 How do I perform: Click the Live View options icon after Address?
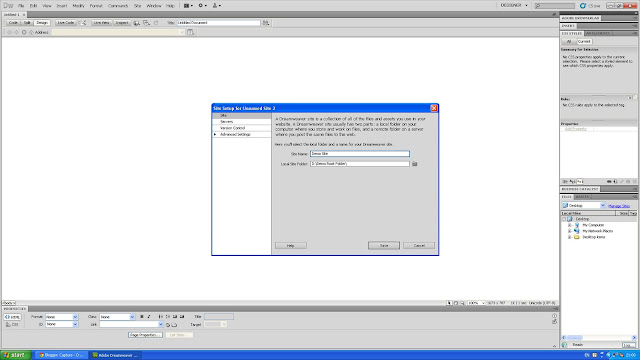tap(191, 32)
